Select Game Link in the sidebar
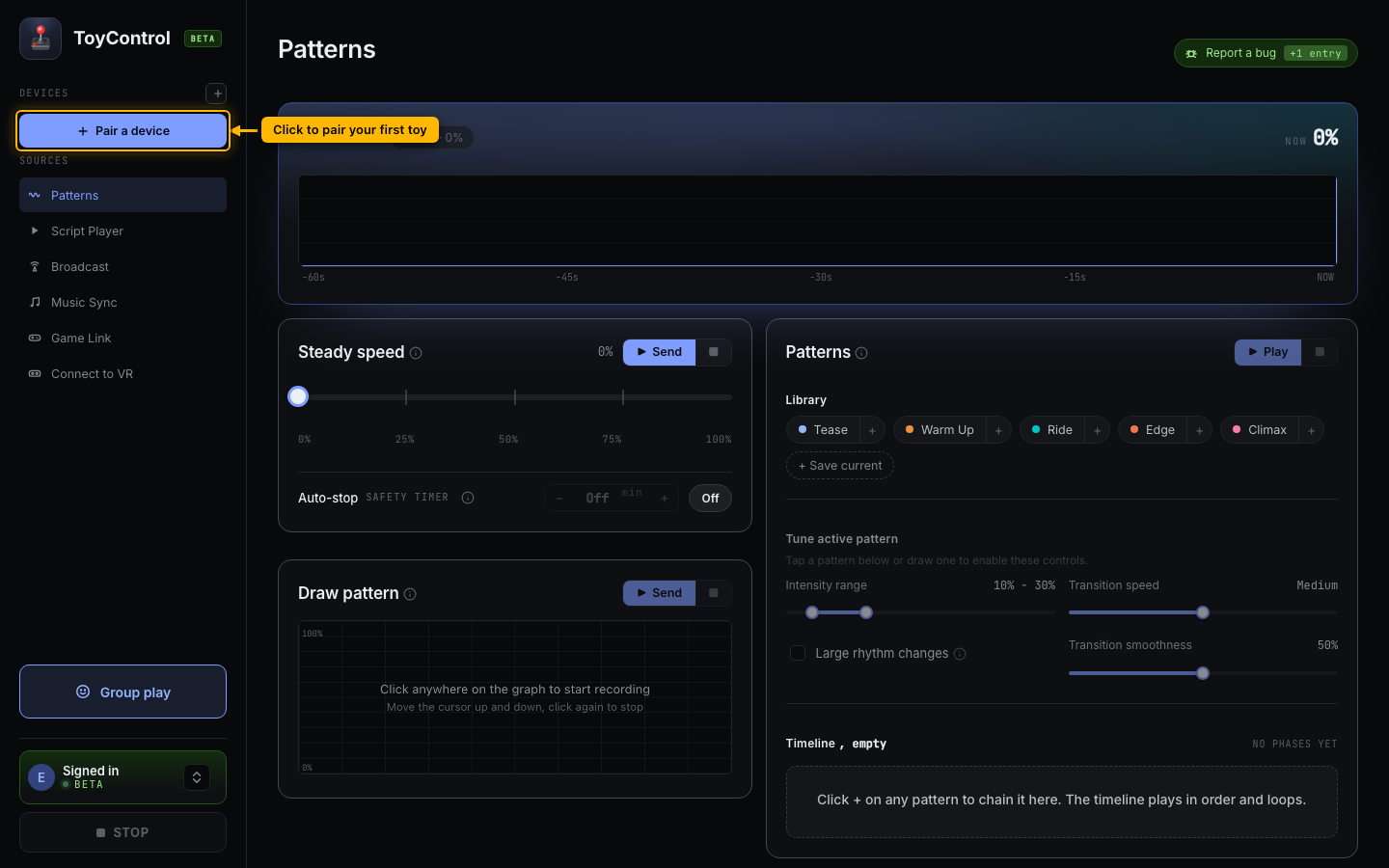Screen dimensions: 1389x868 coord(123,338)
